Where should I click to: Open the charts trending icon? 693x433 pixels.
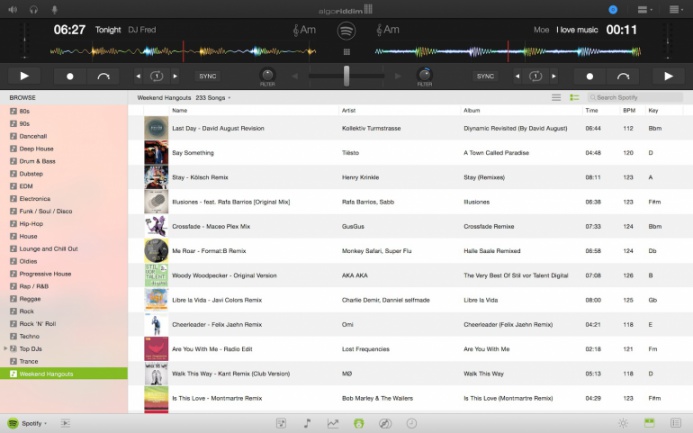click(x=333, y=423)
